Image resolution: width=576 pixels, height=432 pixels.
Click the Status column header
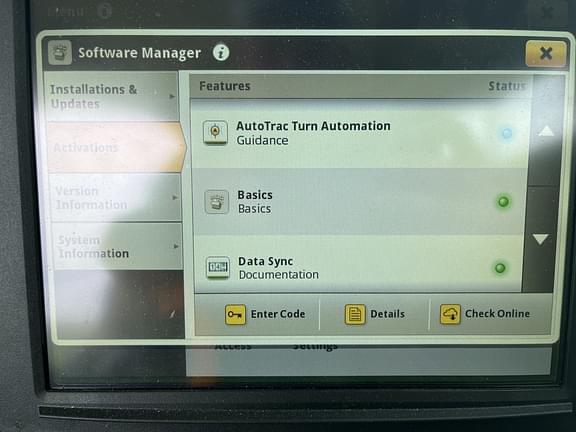tap(507, 86)
